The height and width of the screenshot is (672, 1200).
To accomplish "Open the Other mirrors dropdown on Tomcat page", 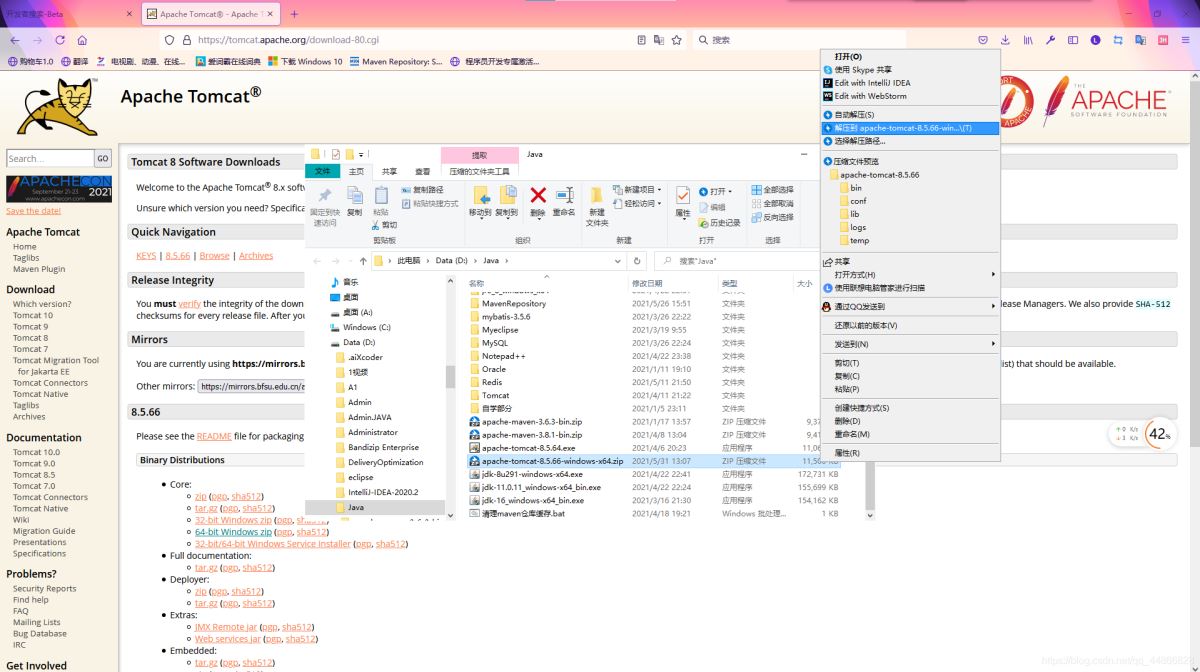I will coord(250,386).
